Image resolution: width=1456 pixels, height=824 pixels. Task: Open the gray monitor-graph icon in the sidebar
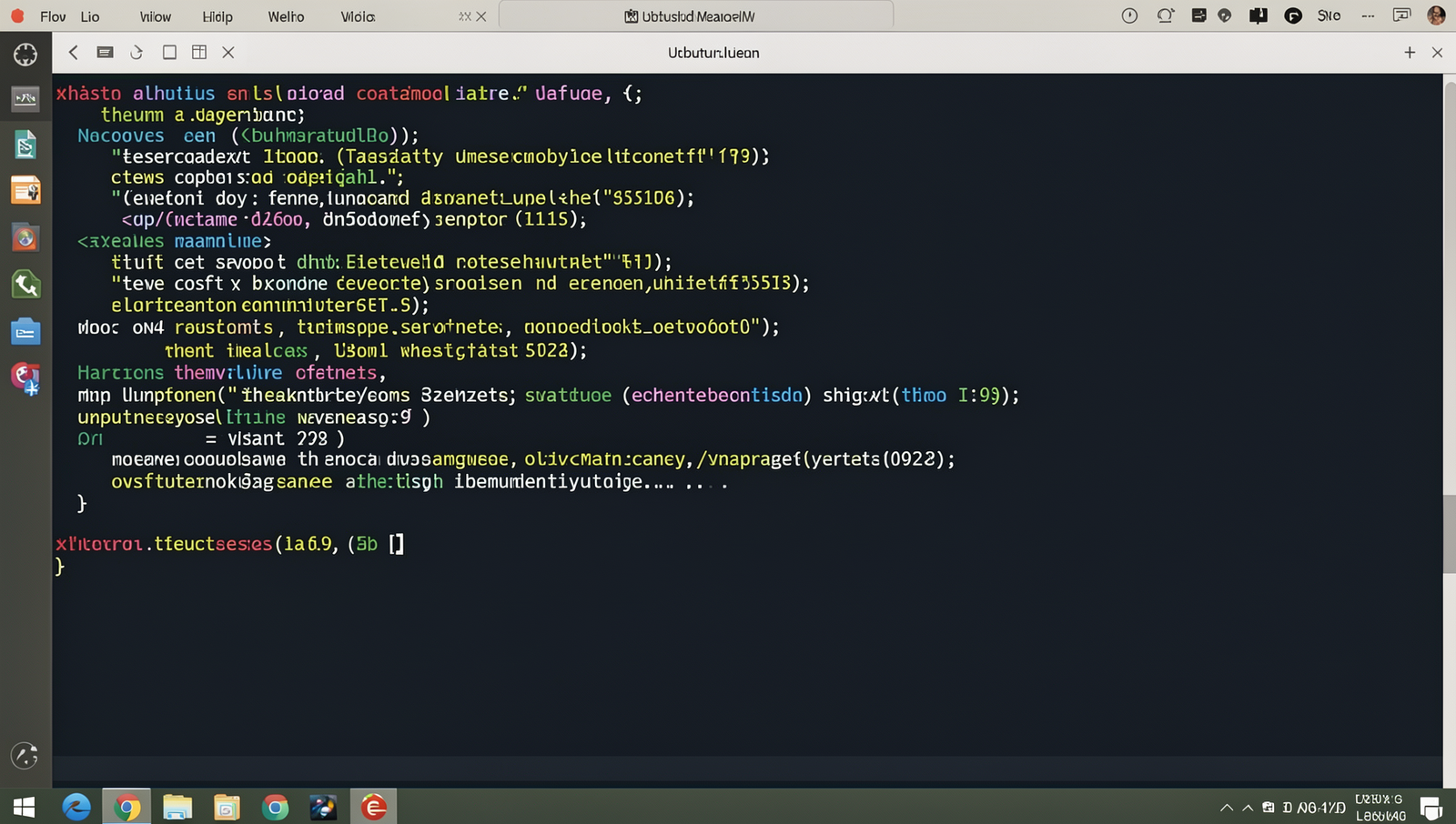[25, 97]
